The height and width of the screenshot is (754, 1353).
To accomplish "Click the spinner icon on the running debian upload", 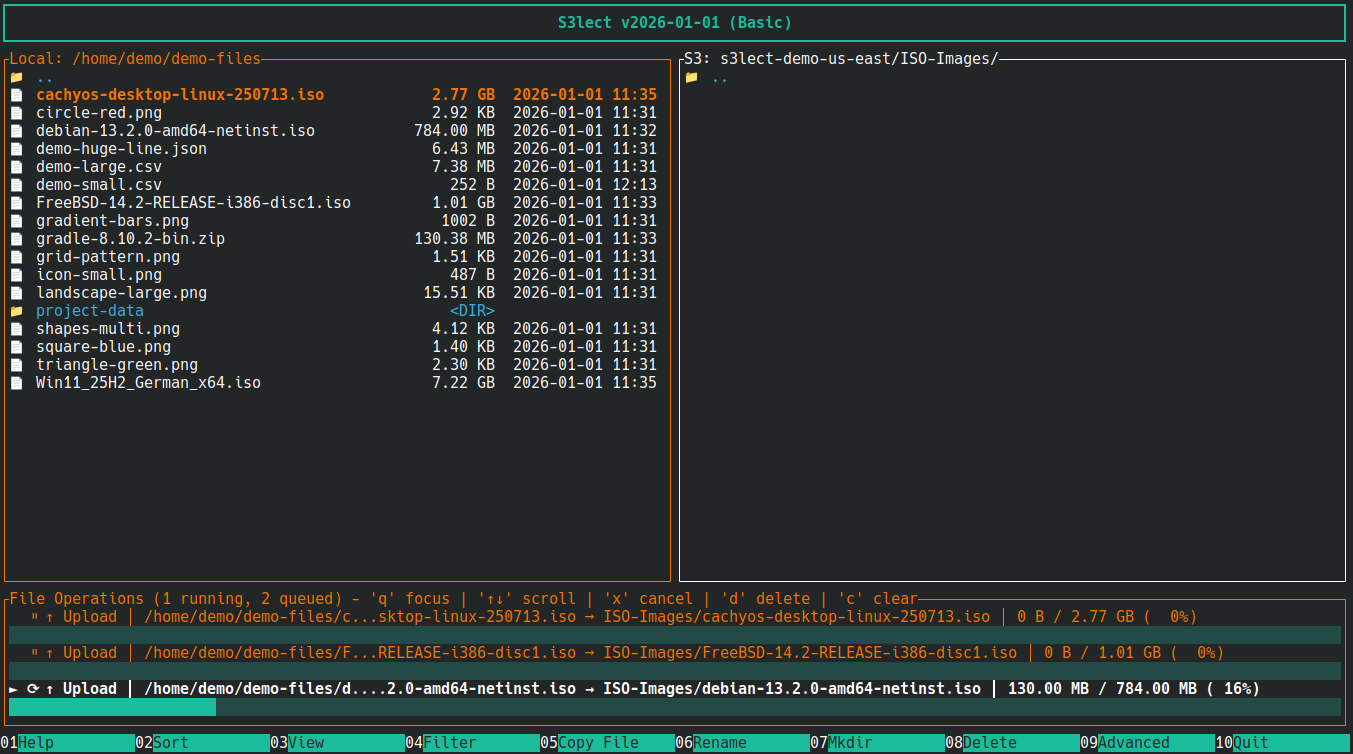I will [30, 688].
